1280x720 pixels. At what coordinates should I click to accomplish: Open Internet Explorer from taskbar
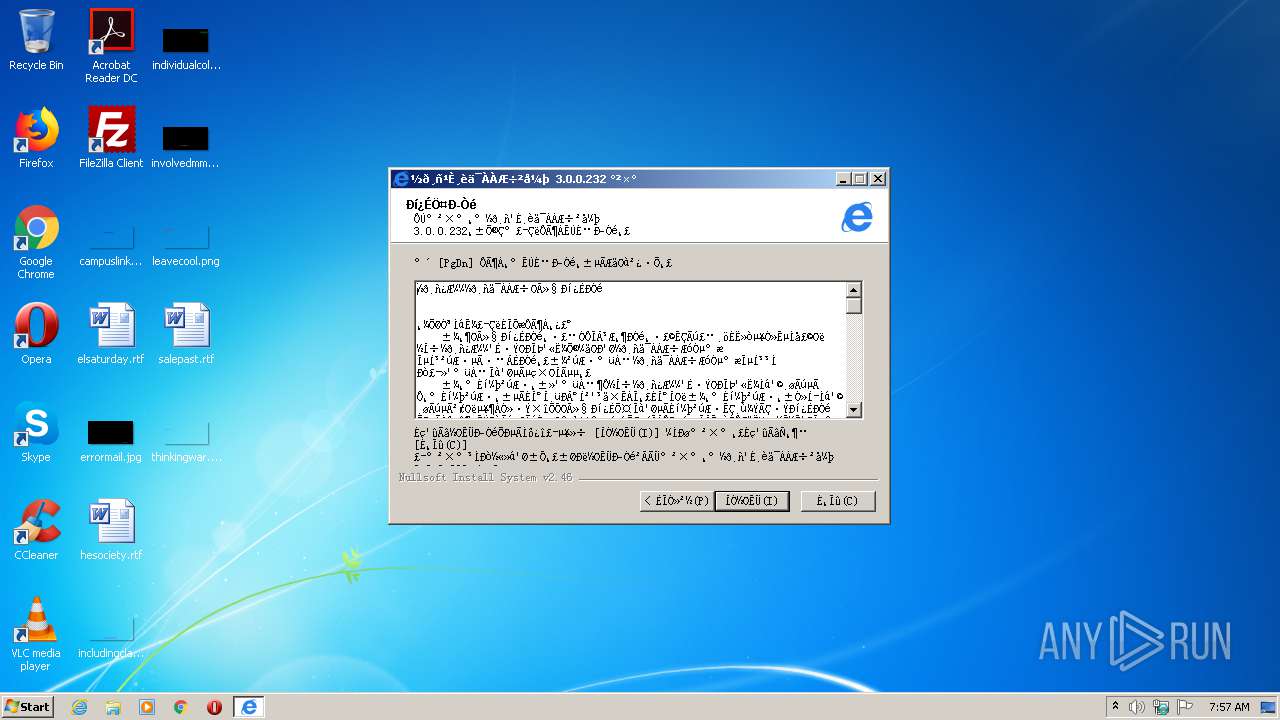pyautogui.click(x=79, y=707)
